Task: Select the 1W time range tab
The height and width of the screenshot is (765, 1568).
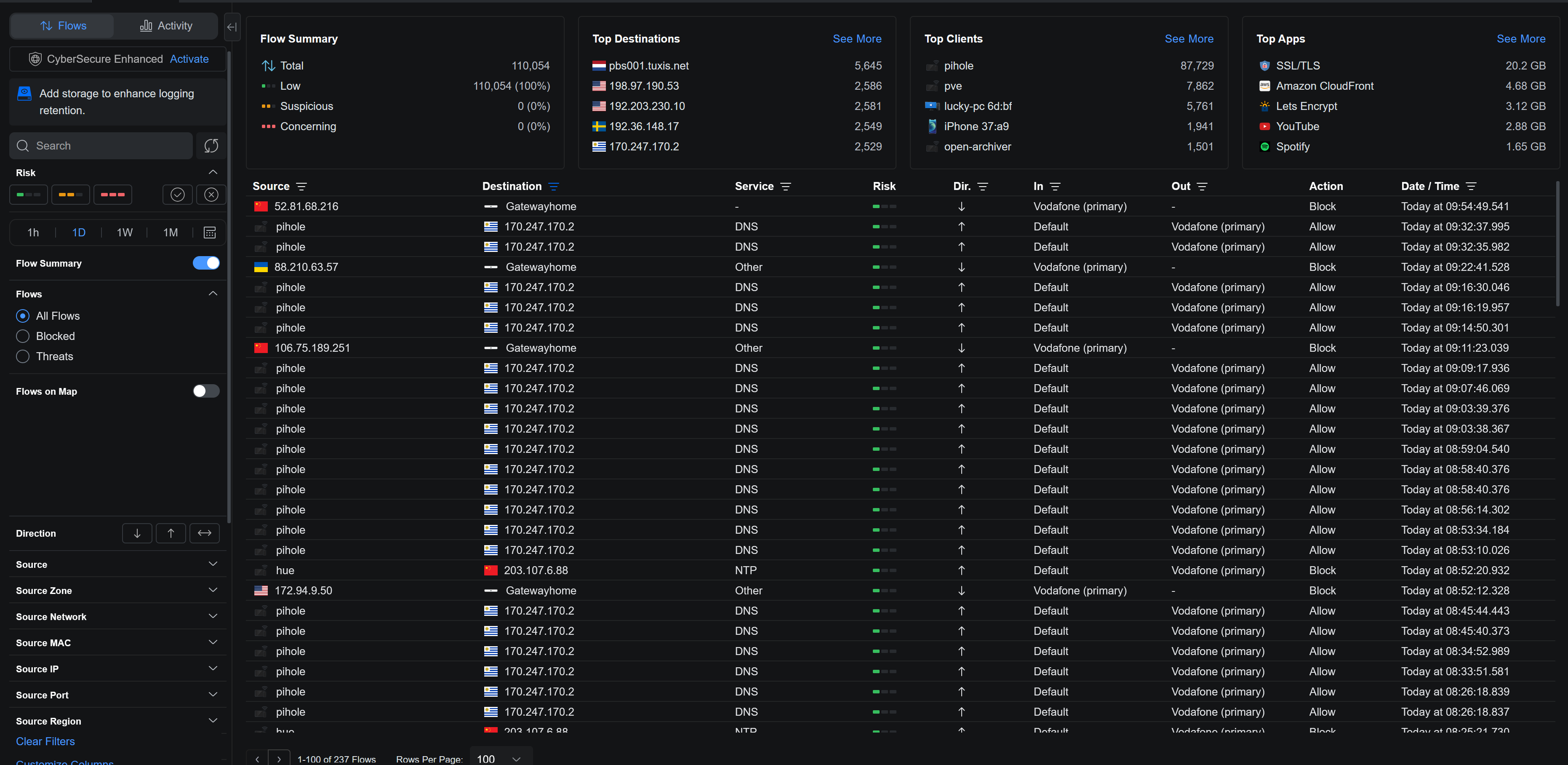Action: click(x=124, y=233)
